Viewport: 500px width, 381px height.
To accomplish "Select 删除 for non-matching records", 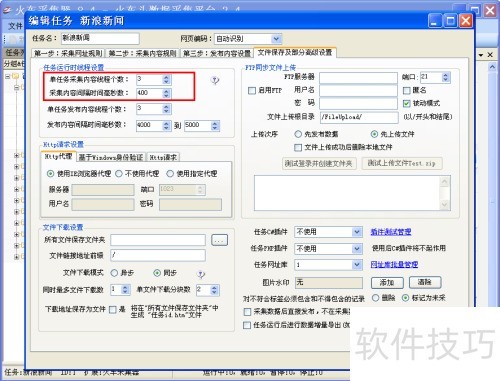I will (375, 298).
